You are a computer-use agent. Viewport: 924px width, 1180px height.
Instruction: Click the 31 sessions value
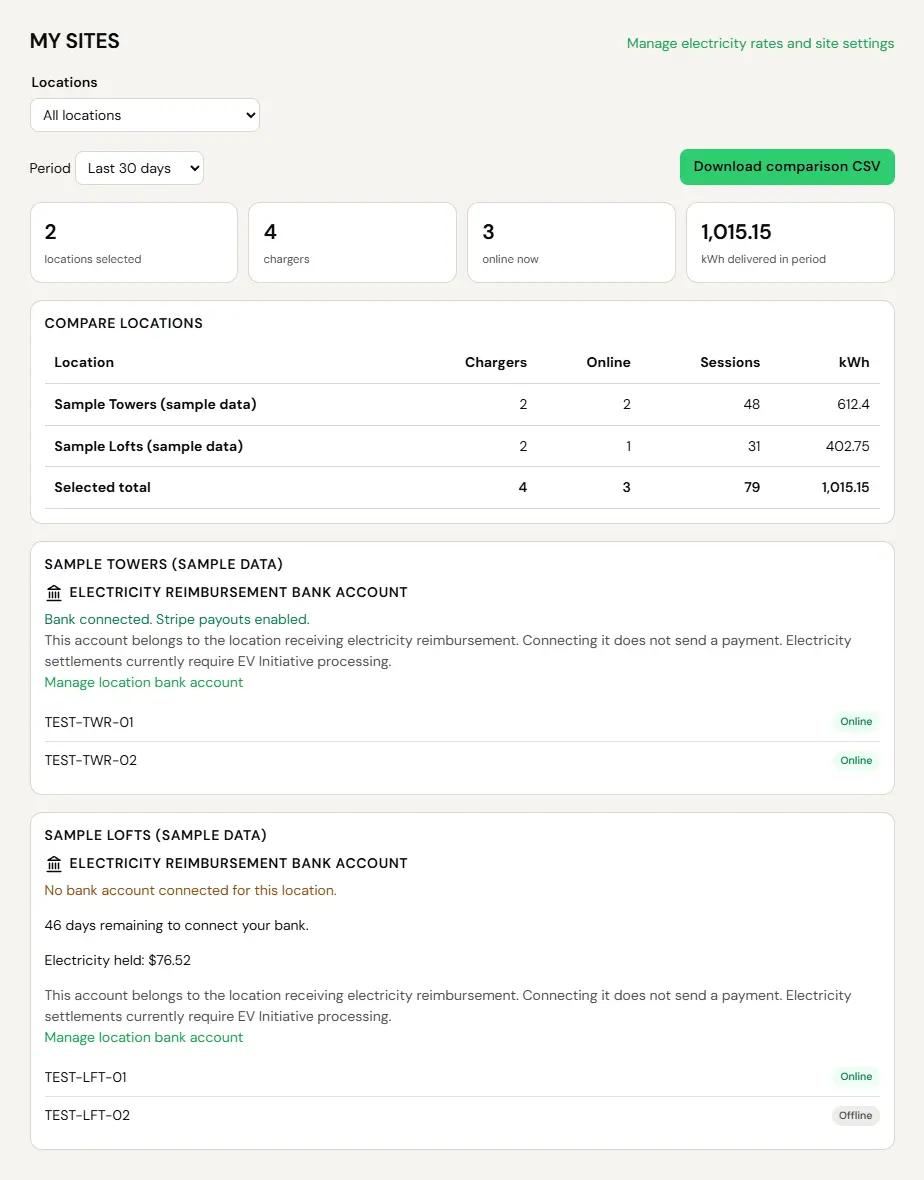click(x=754, y=446)
